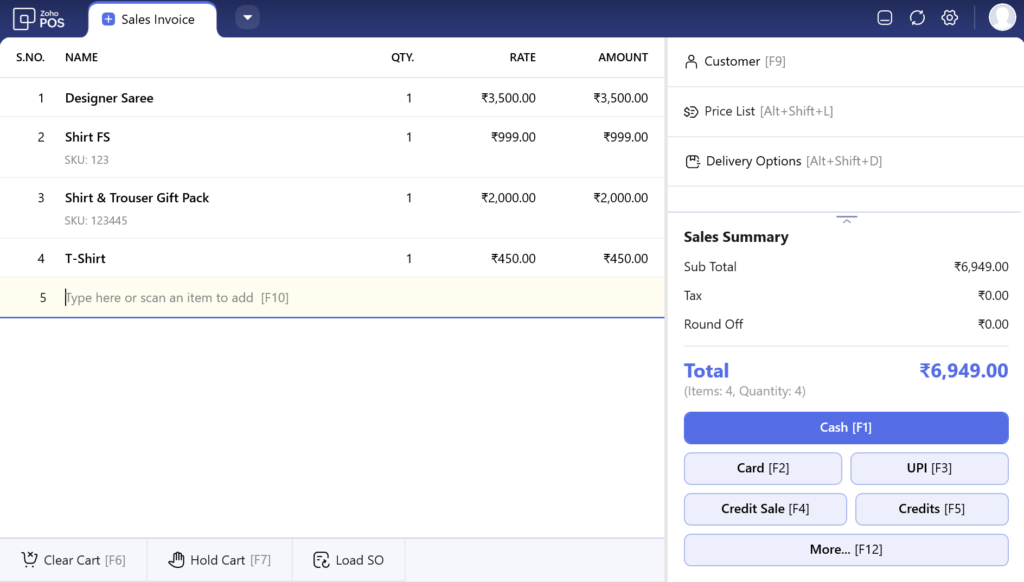Click the plus icon on Sales Invoice tab
The image size is (1024, 582).
108,20
